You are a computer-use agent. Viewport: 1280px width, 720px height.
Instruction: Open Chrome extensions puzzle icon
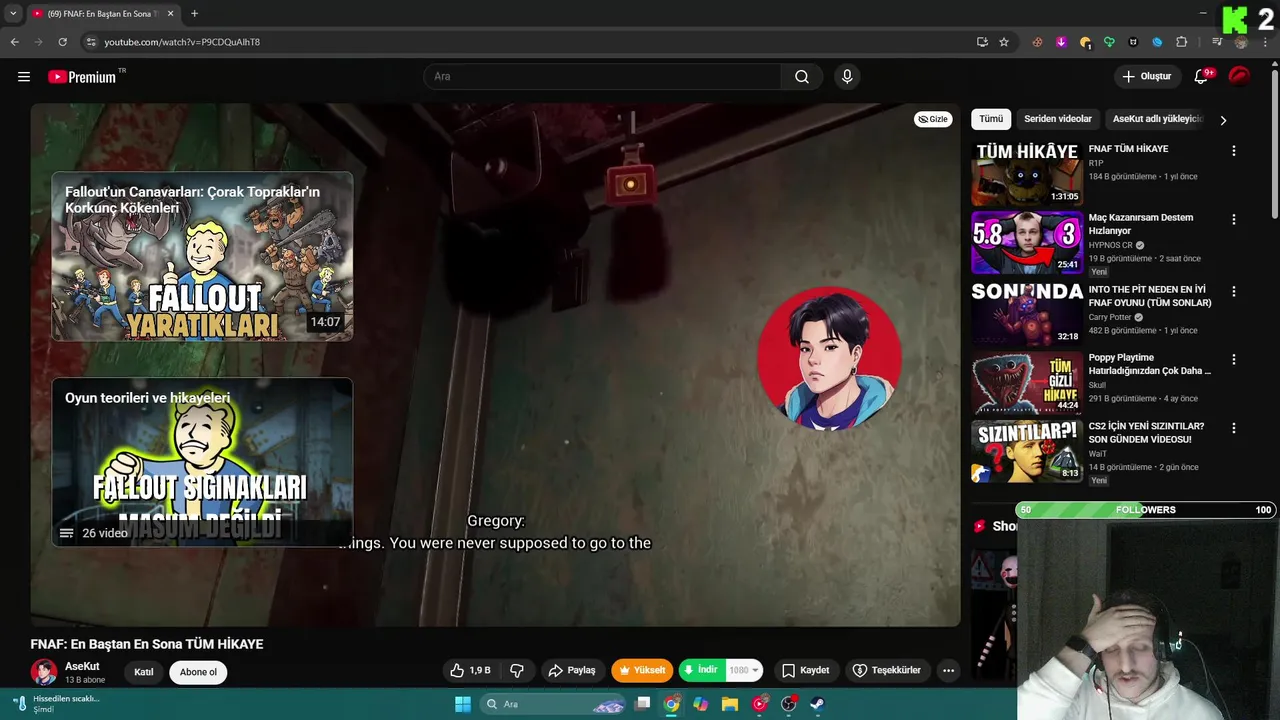[1181, 42]
